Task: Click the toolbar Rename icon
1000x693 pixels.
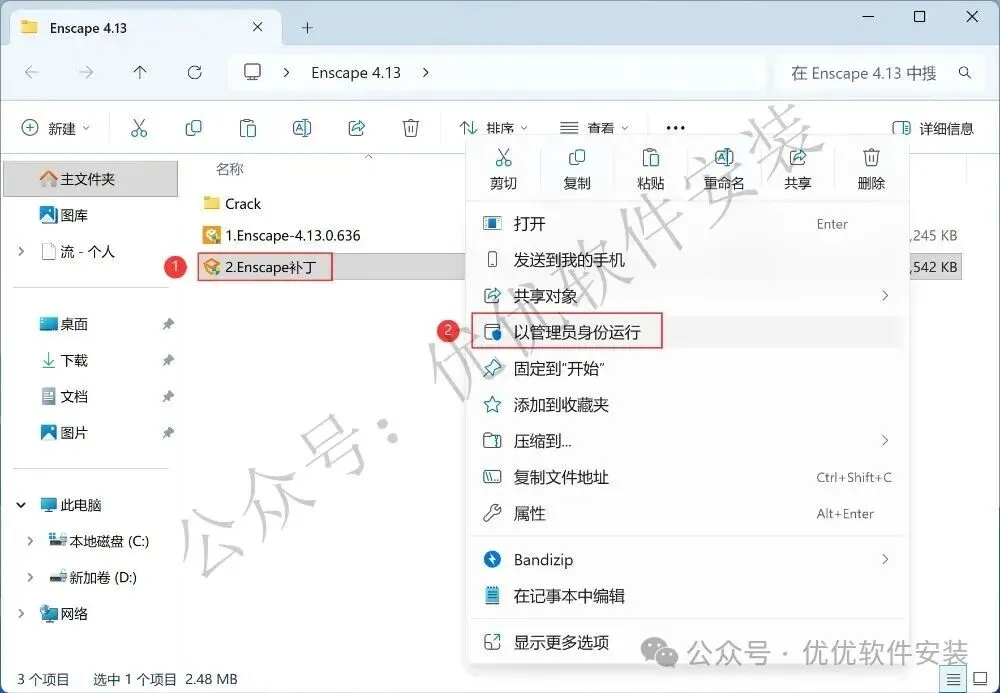Action: click(x=302, y=128)
